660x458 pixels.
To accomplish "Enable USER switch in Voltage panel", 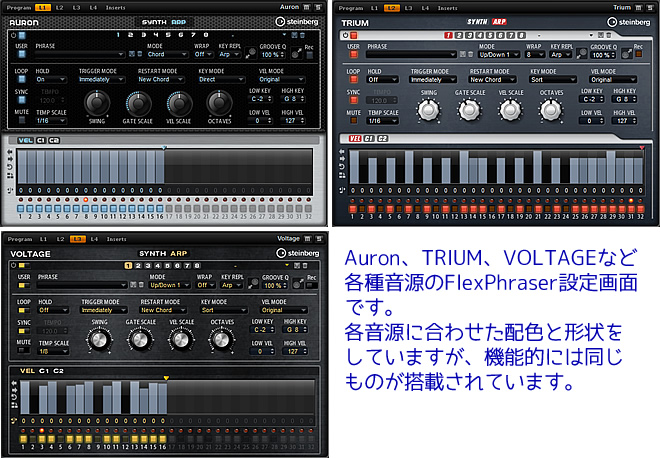I will coord(24,286).
